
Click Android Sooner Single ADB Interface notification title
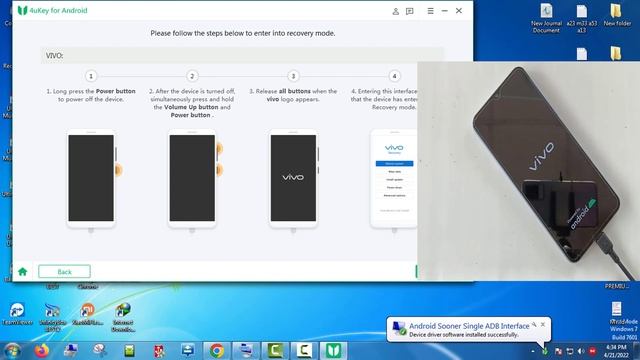coord(469,326)
